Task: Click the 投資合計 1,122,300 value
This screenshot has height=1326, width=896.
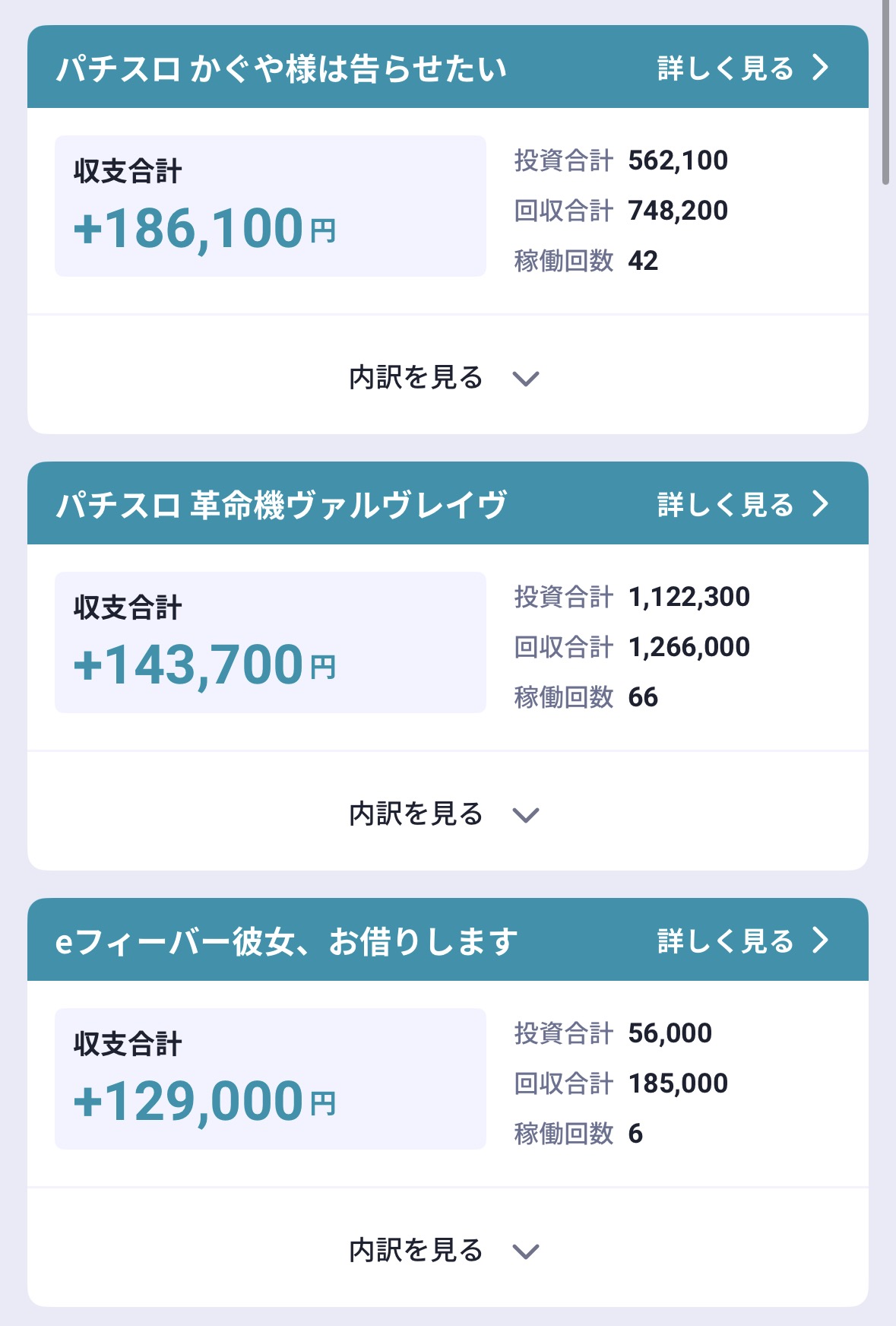Action: 689,597
